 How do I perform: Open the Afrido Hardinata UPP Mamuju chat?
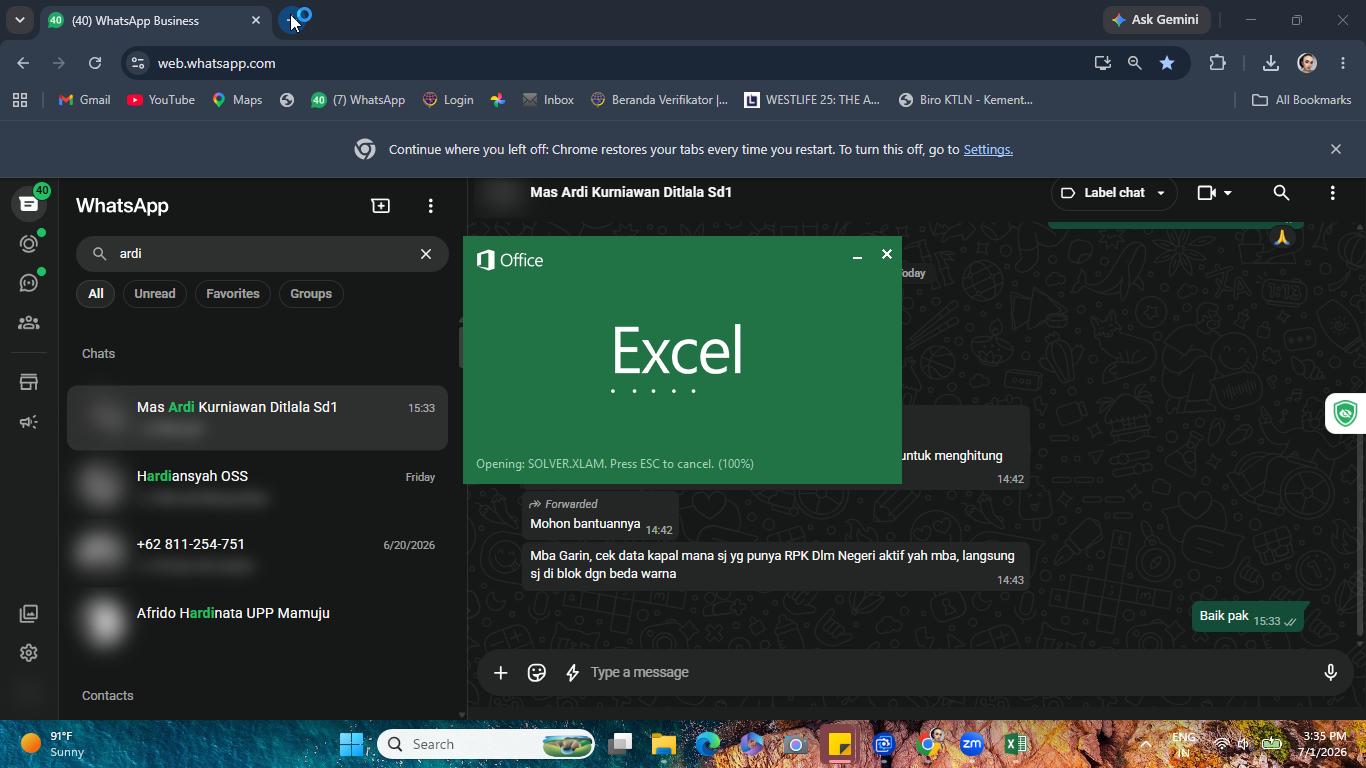tap(258, 622)
